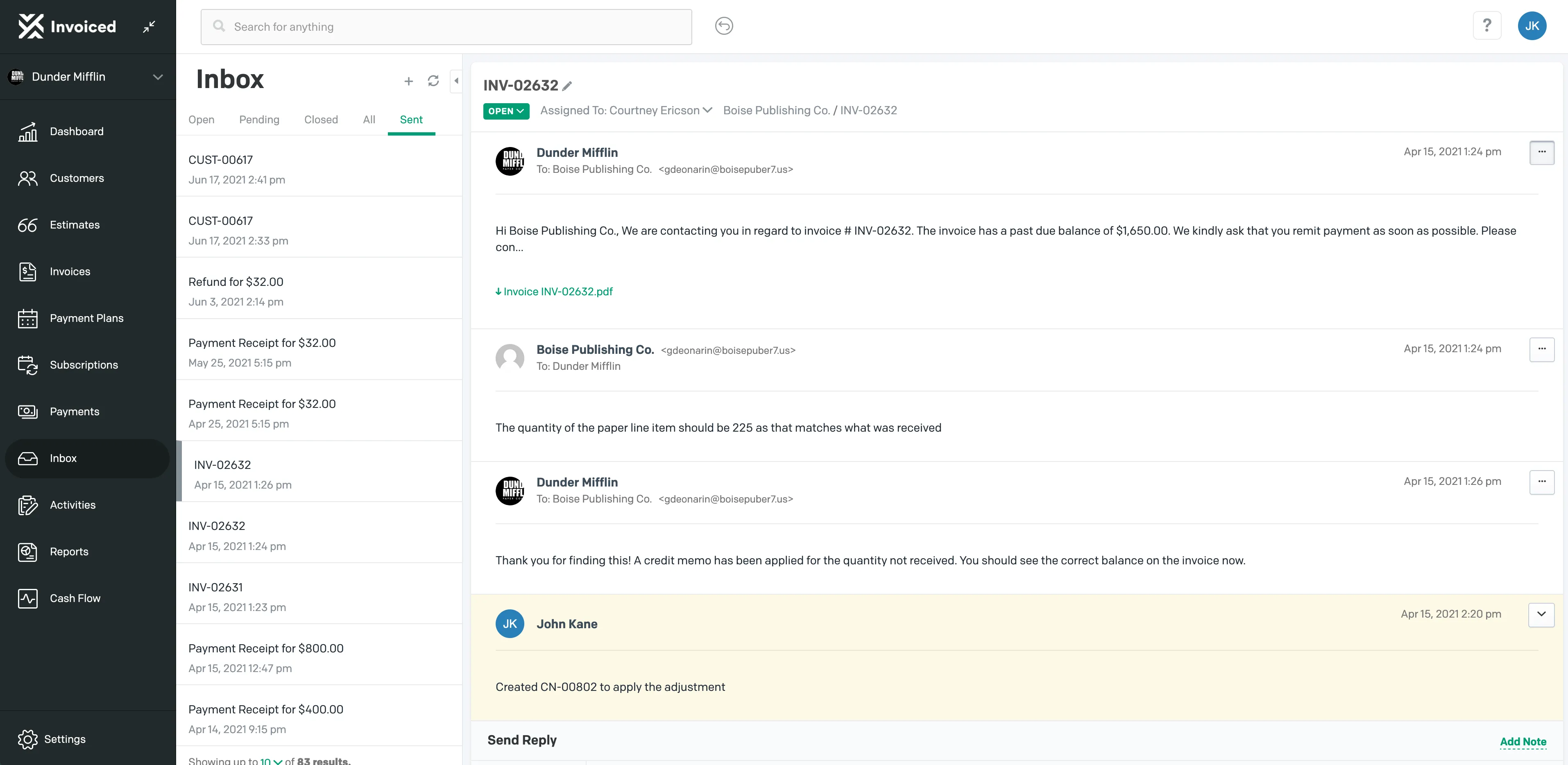
Task: Open the OPEN status dropdown
Action: coord(506,111)
